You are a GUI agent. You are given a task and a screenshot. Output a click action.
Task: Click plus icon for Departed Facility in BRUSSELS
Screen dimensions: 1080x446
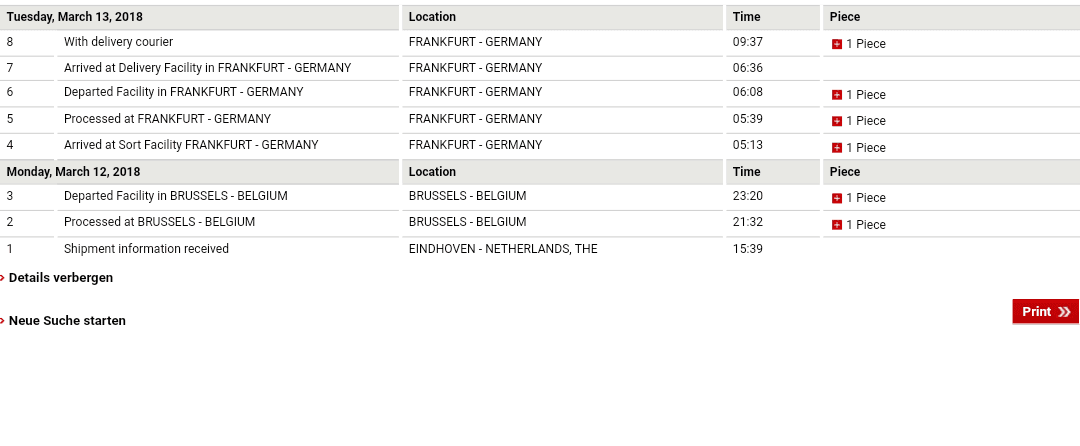click(837, 198)
